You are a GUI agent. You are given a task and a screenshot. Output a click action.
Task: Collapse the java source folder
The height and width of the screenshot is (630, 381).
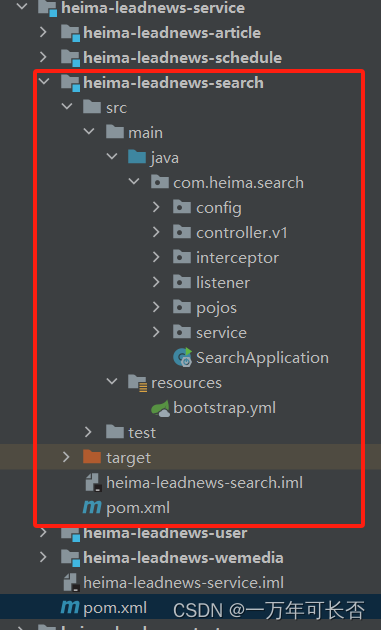click(x=111, y=157)
